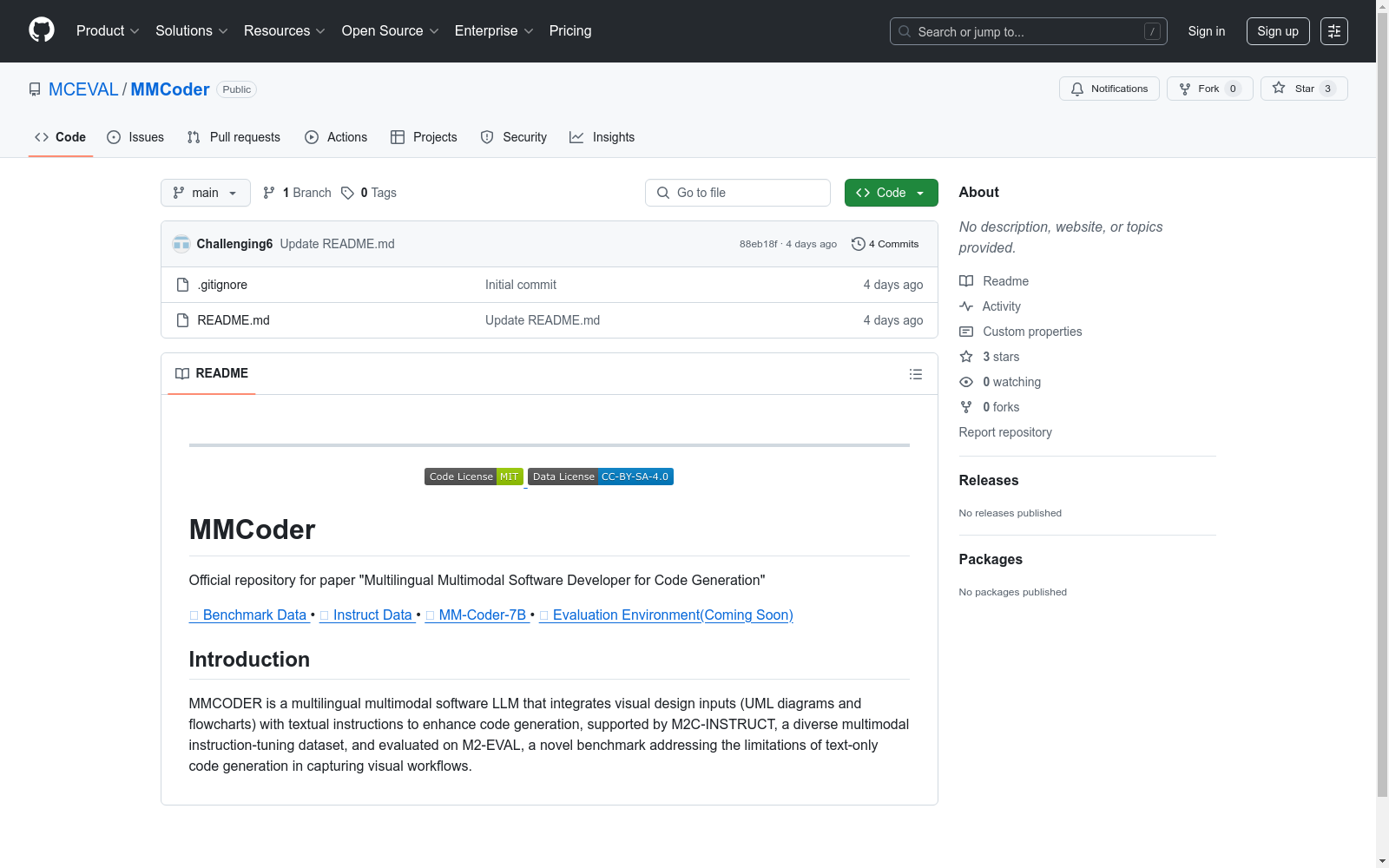Click the book icon beside Readme

[966, 281]
